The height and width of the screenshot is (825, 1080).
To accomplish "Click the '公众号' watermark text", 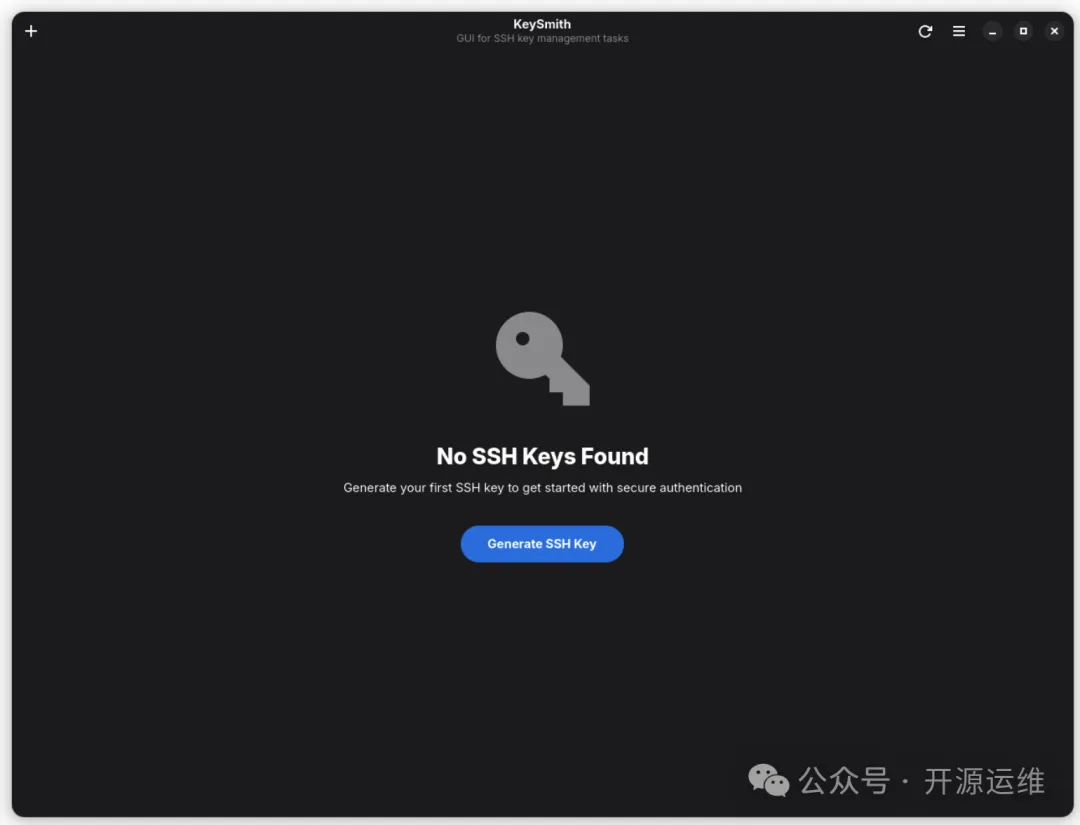I will (844, 781).
